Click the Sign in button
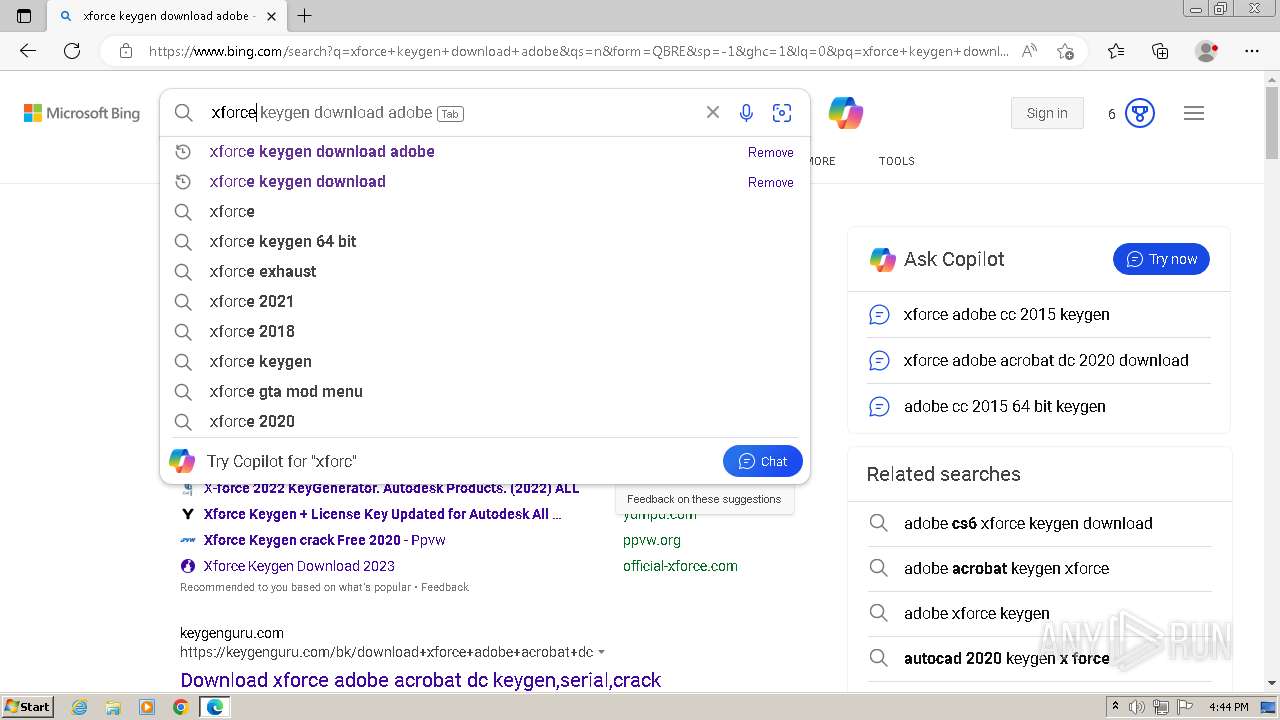The width and height of the screenshot is (1280, 720). point(1047,113)
